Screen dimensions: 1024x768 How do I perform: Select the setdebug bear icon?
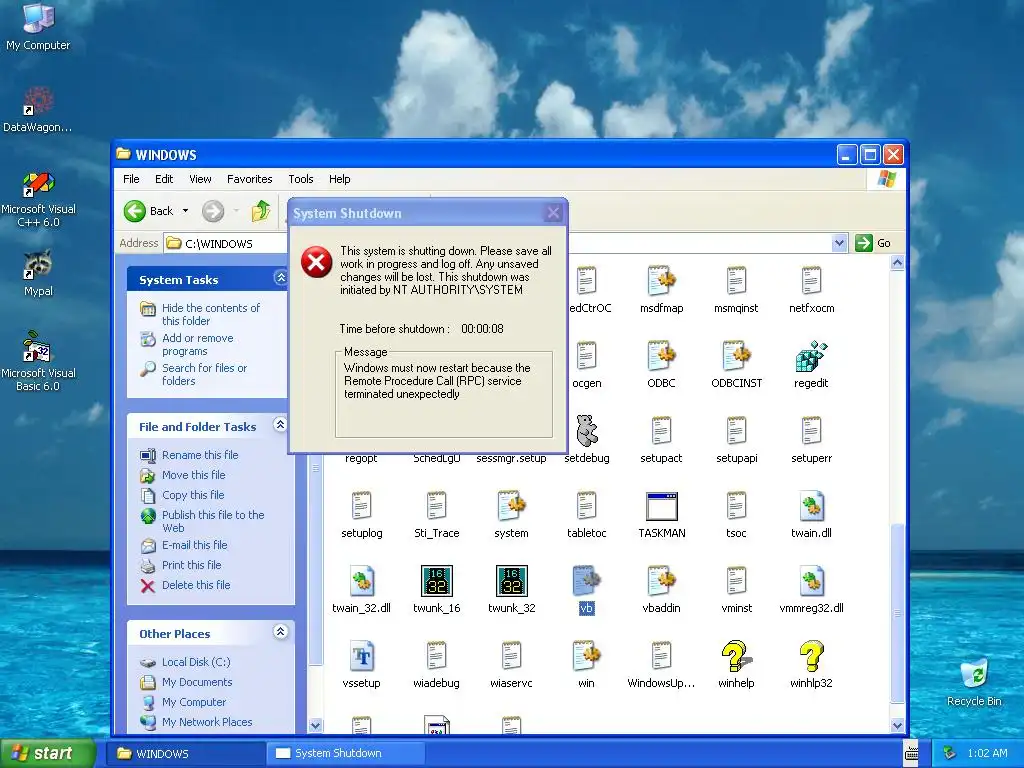point(586,430)
